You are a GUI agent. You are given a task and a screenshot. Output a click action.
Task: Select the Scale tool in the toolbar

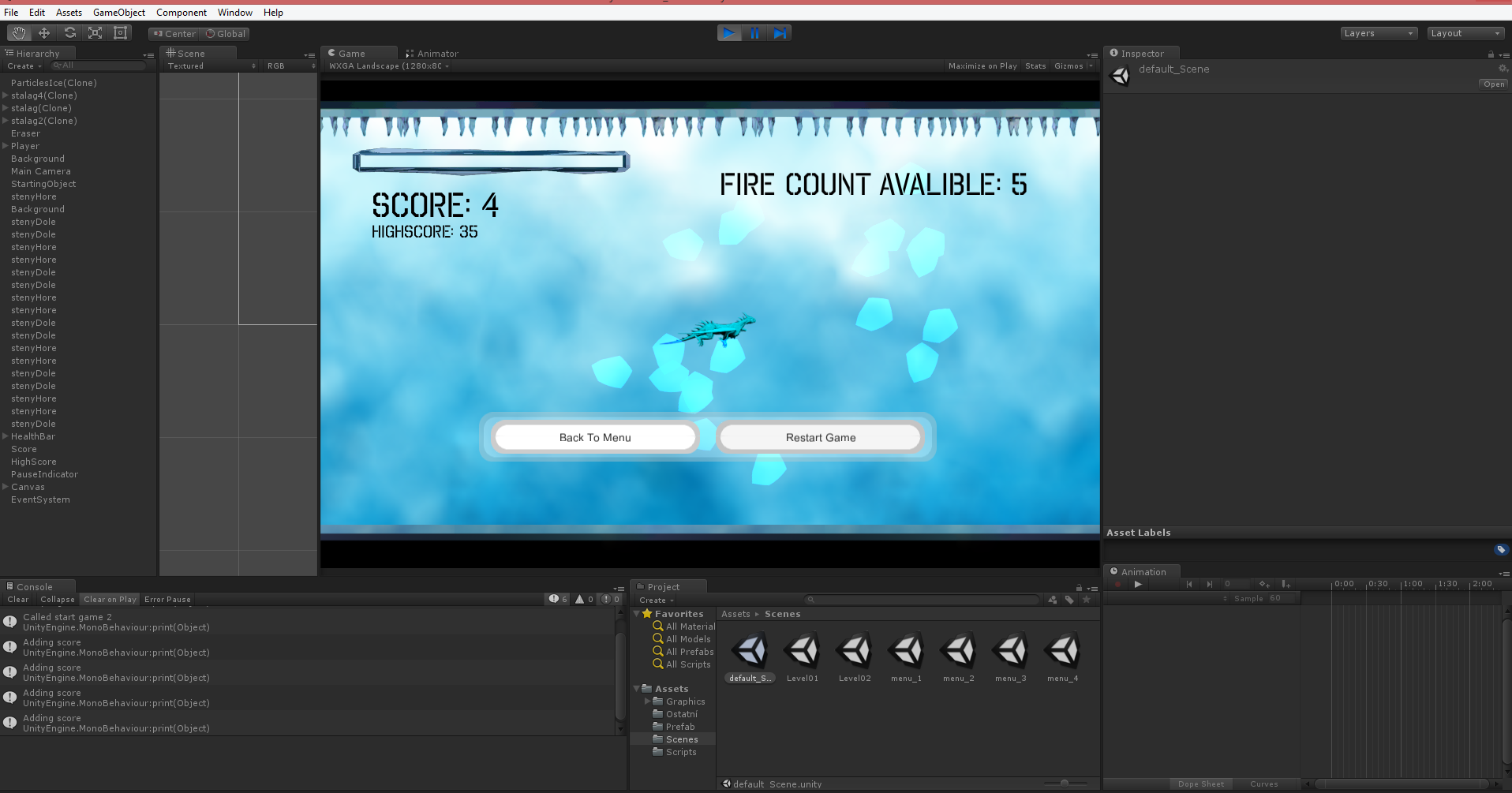[x=95, y=33]
